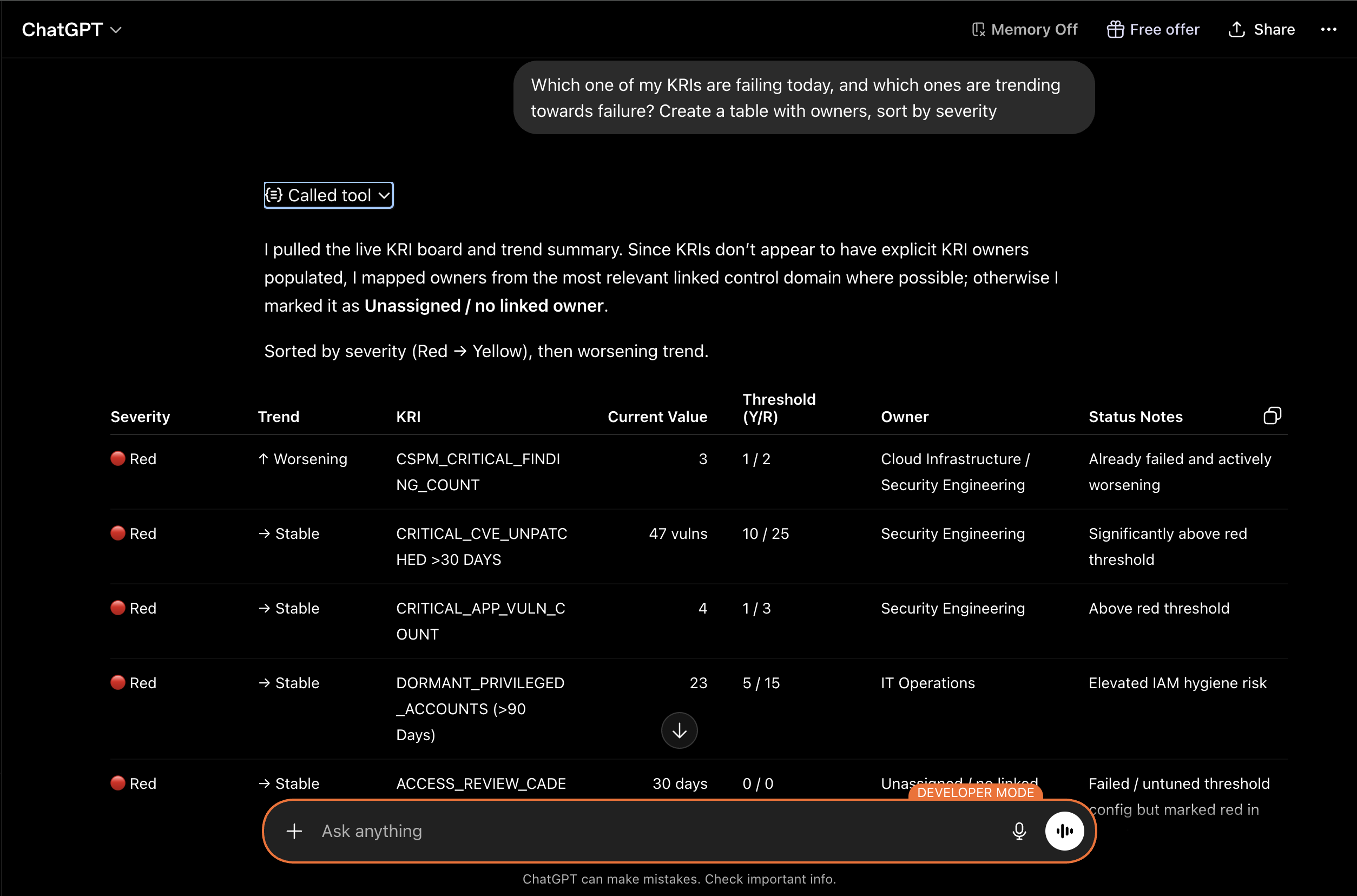Click the plus attach button in composer
This screenshot has height=896, width=1357.
[x=294, y=831]
